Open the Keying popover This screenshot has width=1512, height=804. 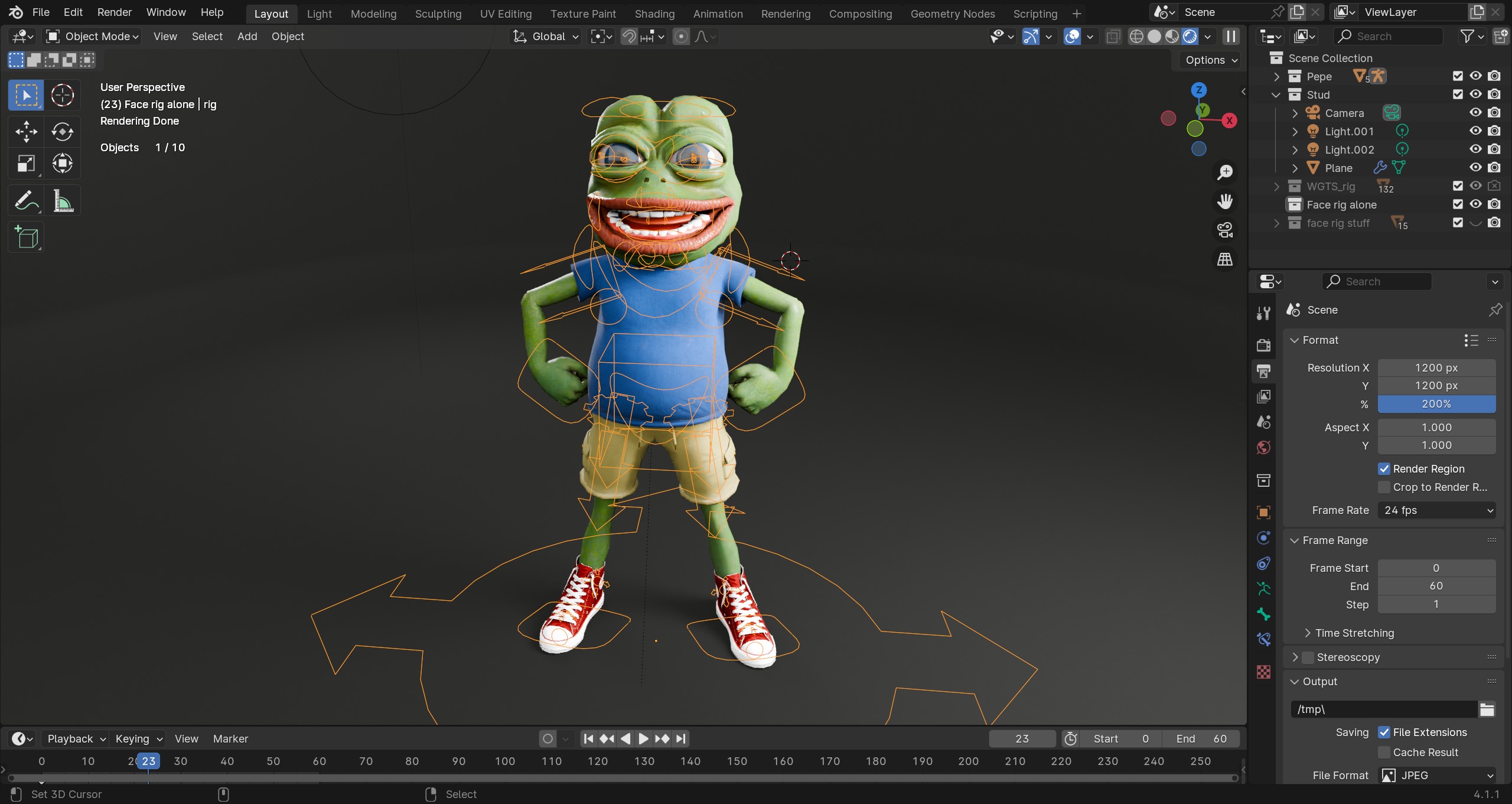[139, 739]
